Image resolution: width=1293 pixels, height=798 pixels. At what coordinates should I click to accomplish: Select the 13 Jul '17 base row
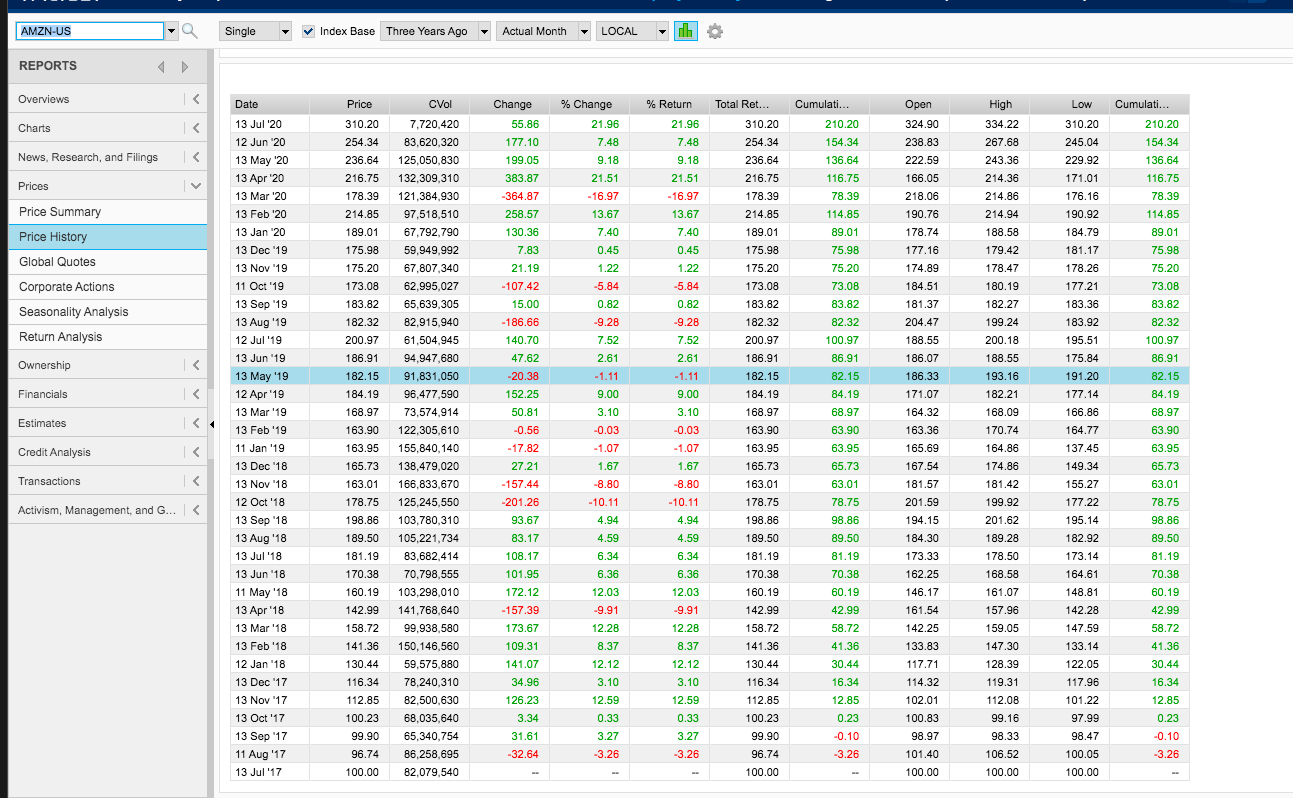tap(710, 772)
